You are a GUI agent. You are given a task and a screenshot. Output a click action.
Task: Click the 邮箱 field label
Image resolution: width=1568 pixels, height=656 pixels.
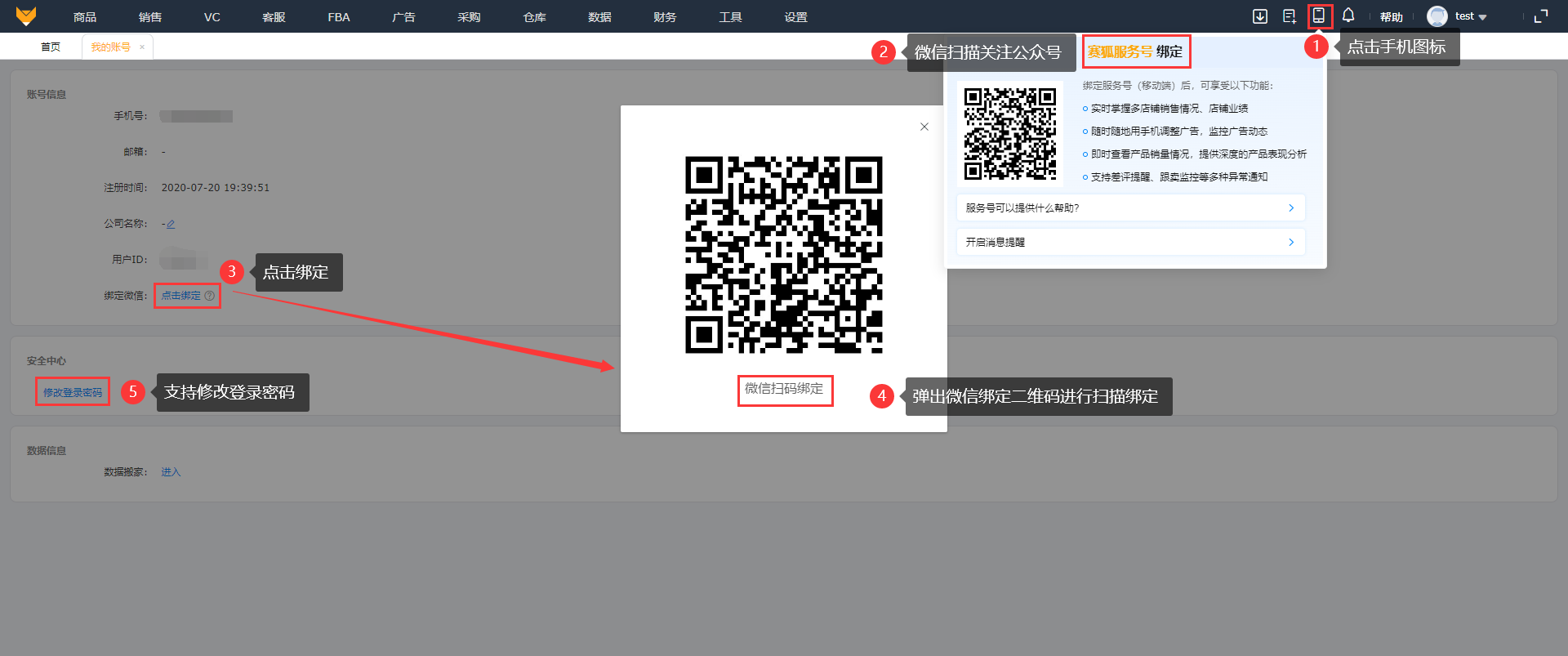tap(136, 152)
